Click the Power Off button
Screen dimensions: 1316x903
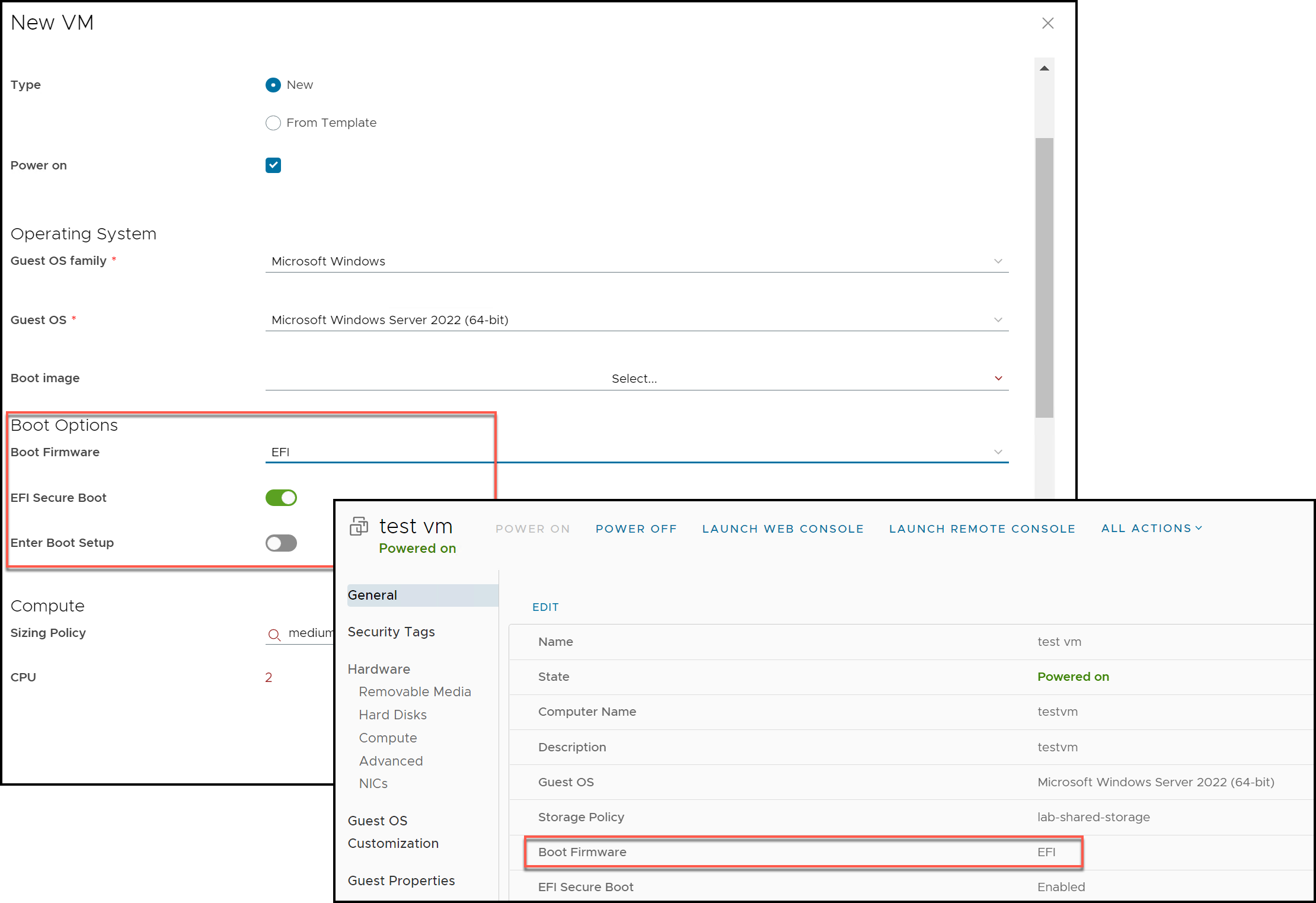(636, 529)
